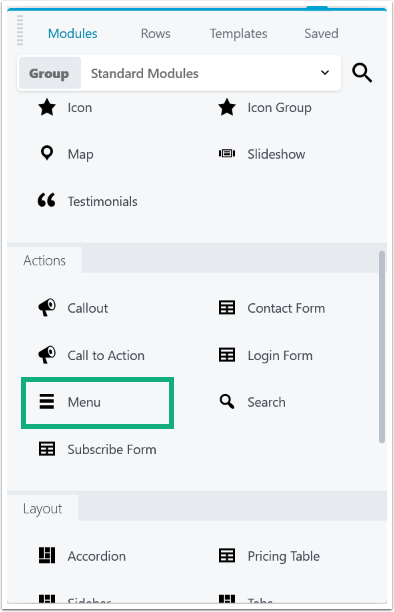Select the Slideshow module icon
This screenshot has height=612, width=394.
click(227, 153)
